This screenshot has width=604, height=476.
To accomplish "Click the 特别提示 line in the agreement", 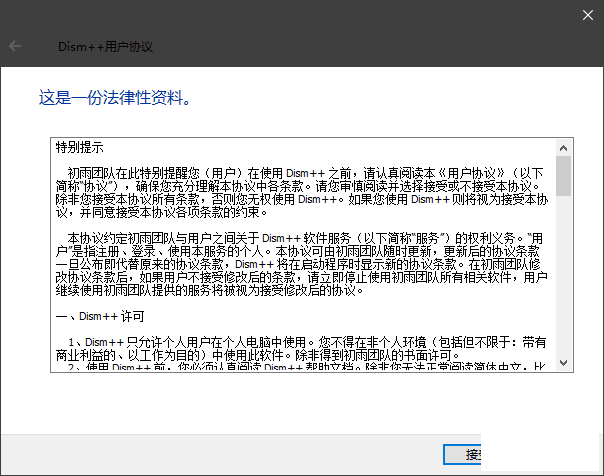I will [79, 147].
